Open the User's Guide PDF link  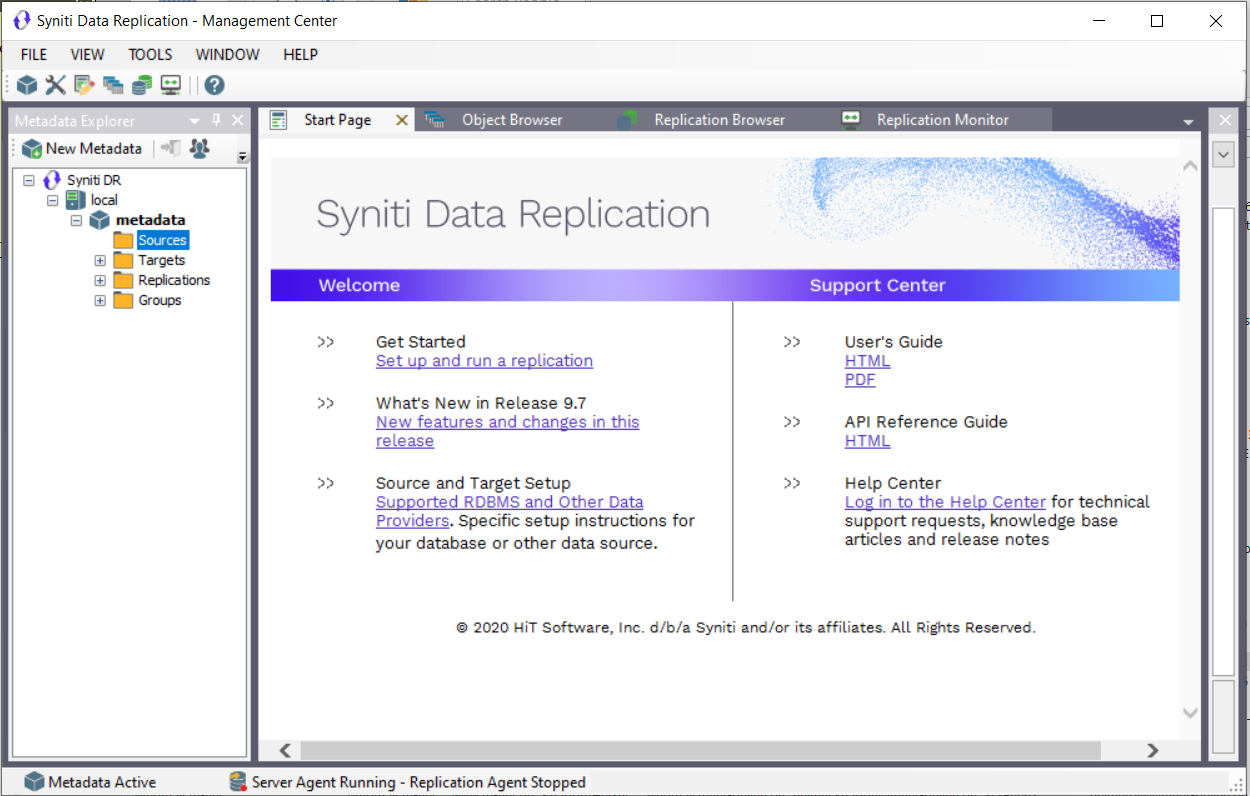tap(860, 380)
